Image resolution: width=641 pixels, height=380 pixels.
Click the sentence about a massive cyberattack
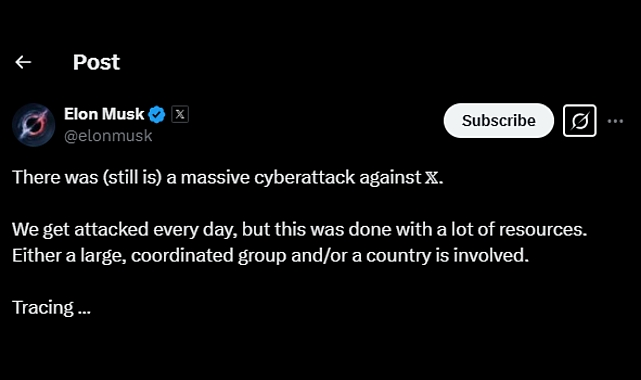click(228, 178)
